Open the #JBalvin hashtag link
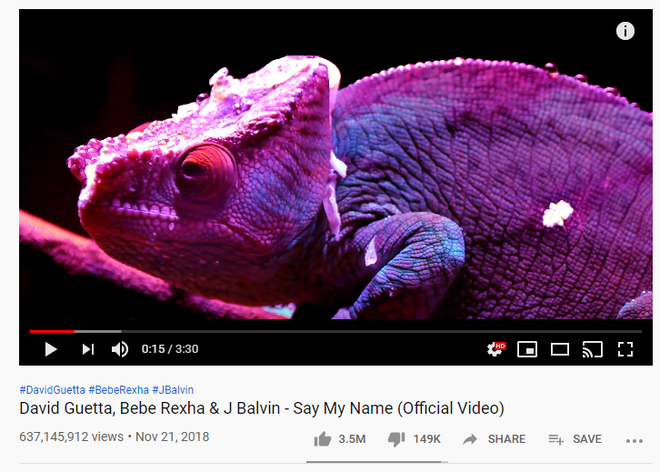The height and width of the screenshot is (472, 660). [x=173, y=390]
